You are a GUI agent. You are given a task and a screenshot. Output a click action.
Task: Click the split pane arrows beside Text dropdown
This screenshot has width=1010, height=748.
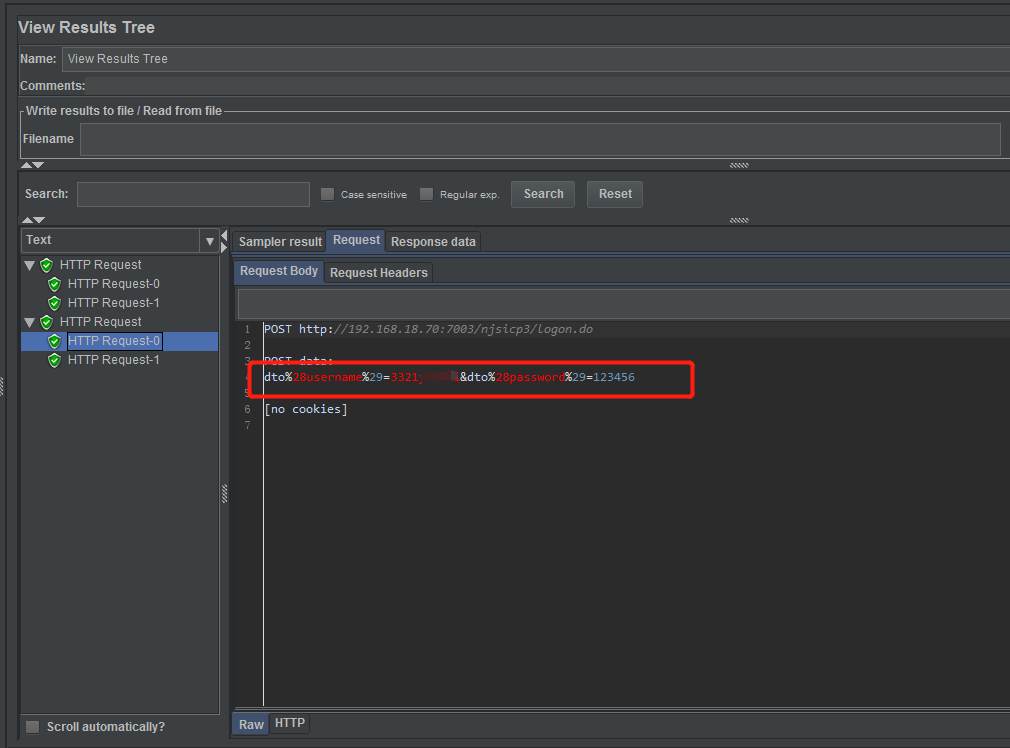pyautogui.click(x=224, y=240)
